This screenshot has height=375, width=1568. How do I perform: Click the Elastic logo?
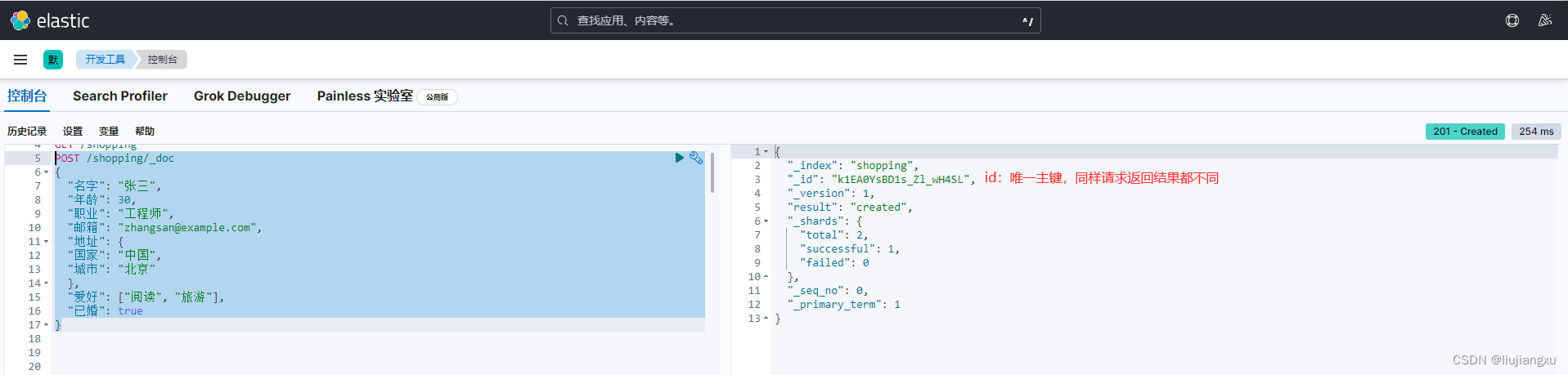[49, 20]
